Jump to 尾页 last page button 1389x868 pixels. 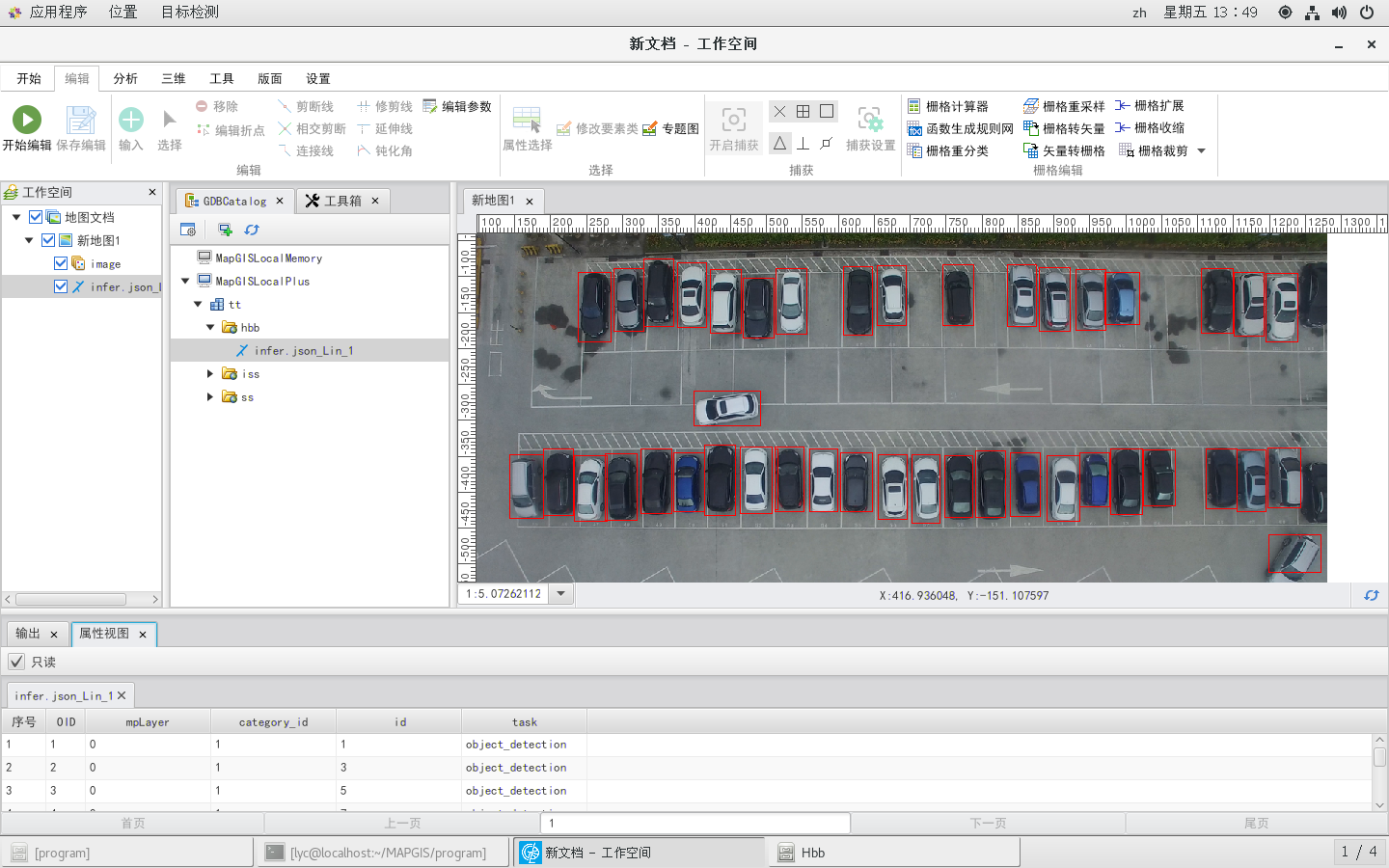(1256, 823)
